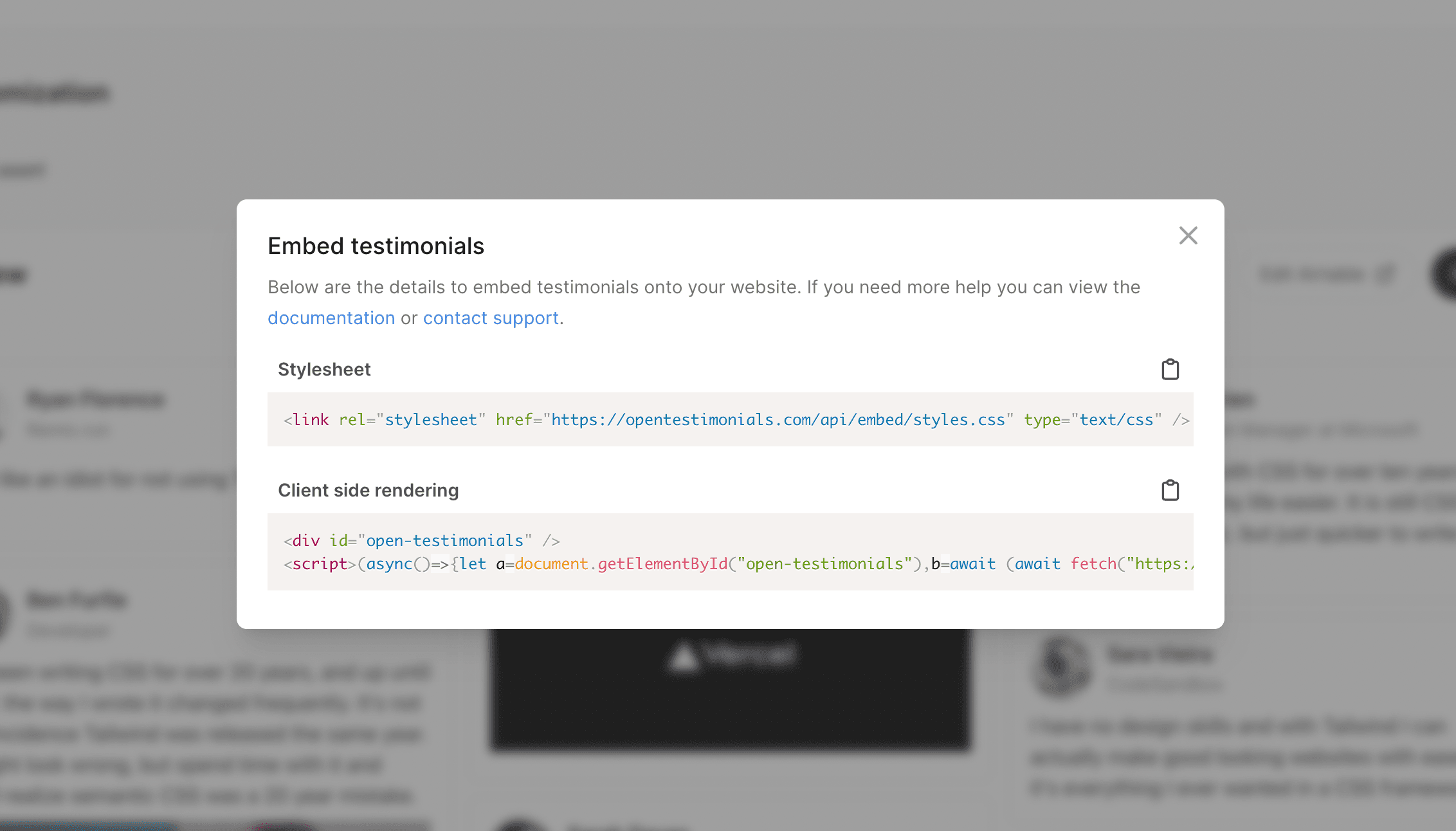This screenshot has height=831, width=1456.
Task: Click the rel="stylesheet" attribute text
Action: point(412,419)
